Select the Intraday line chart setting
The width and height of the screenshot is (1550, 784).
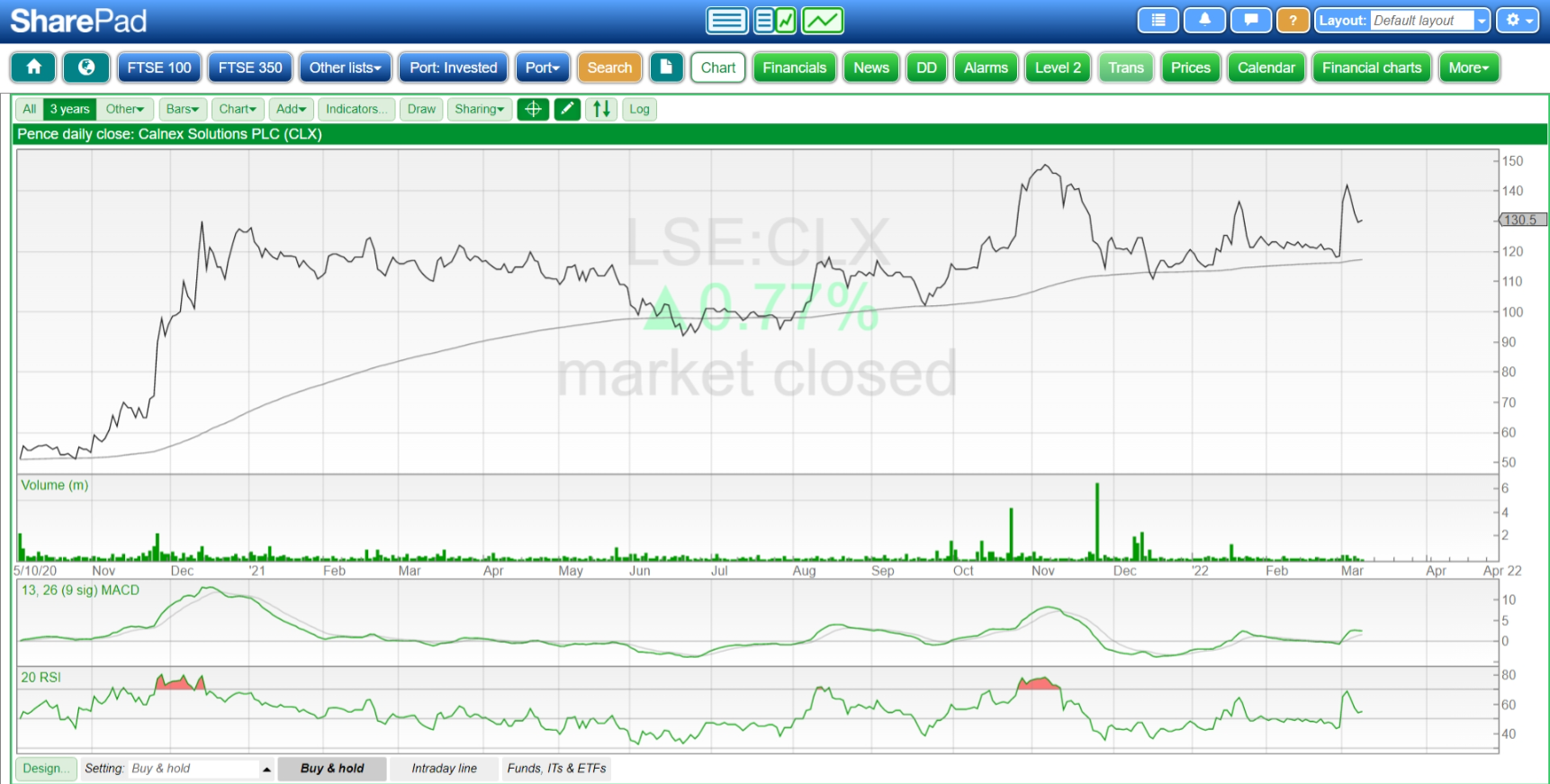[x=445, y=769]
